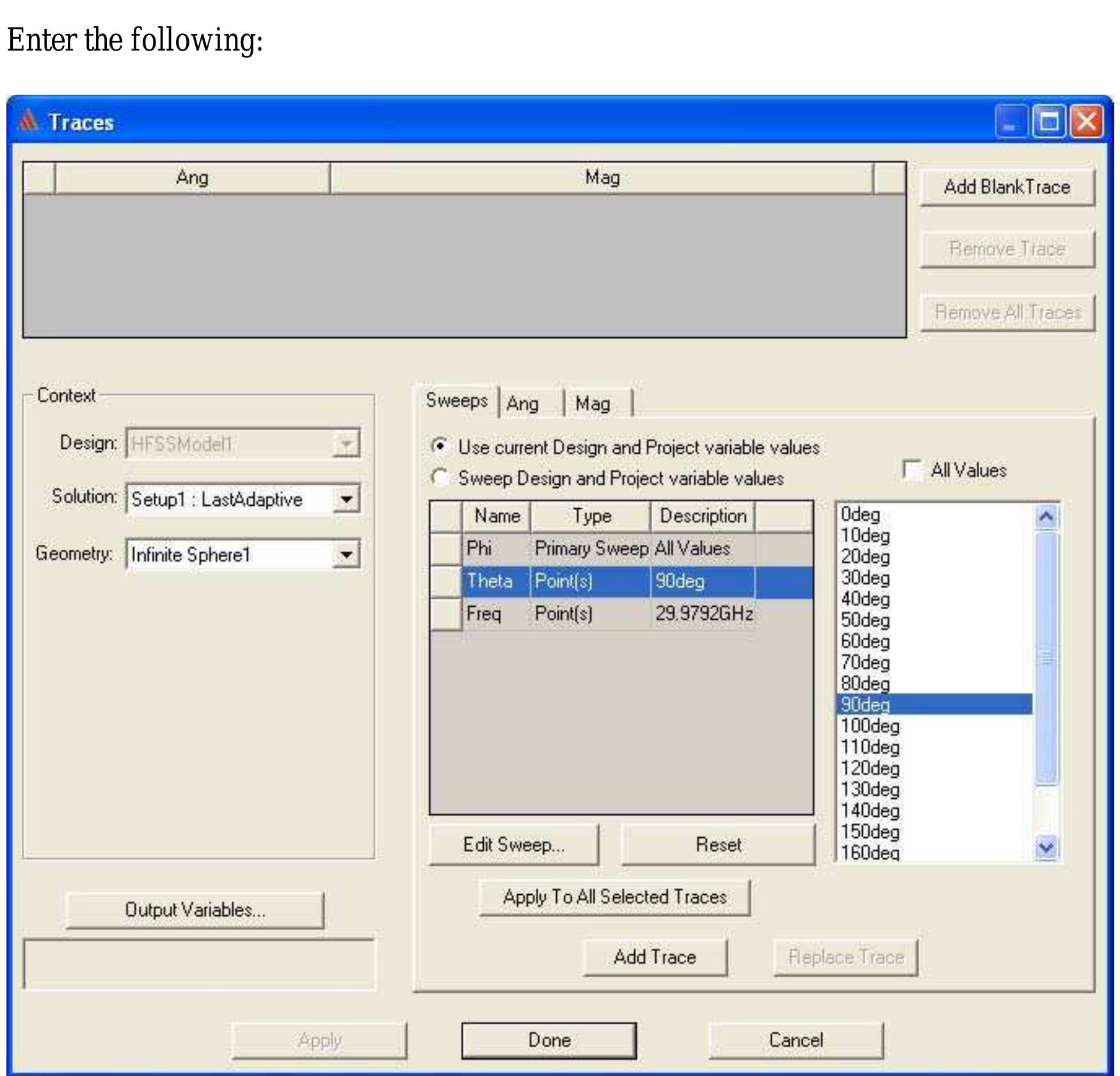Select 'Use current Design and Project variable values'
This screenshot has height=1076, width=1120.
tap(440, 446)
